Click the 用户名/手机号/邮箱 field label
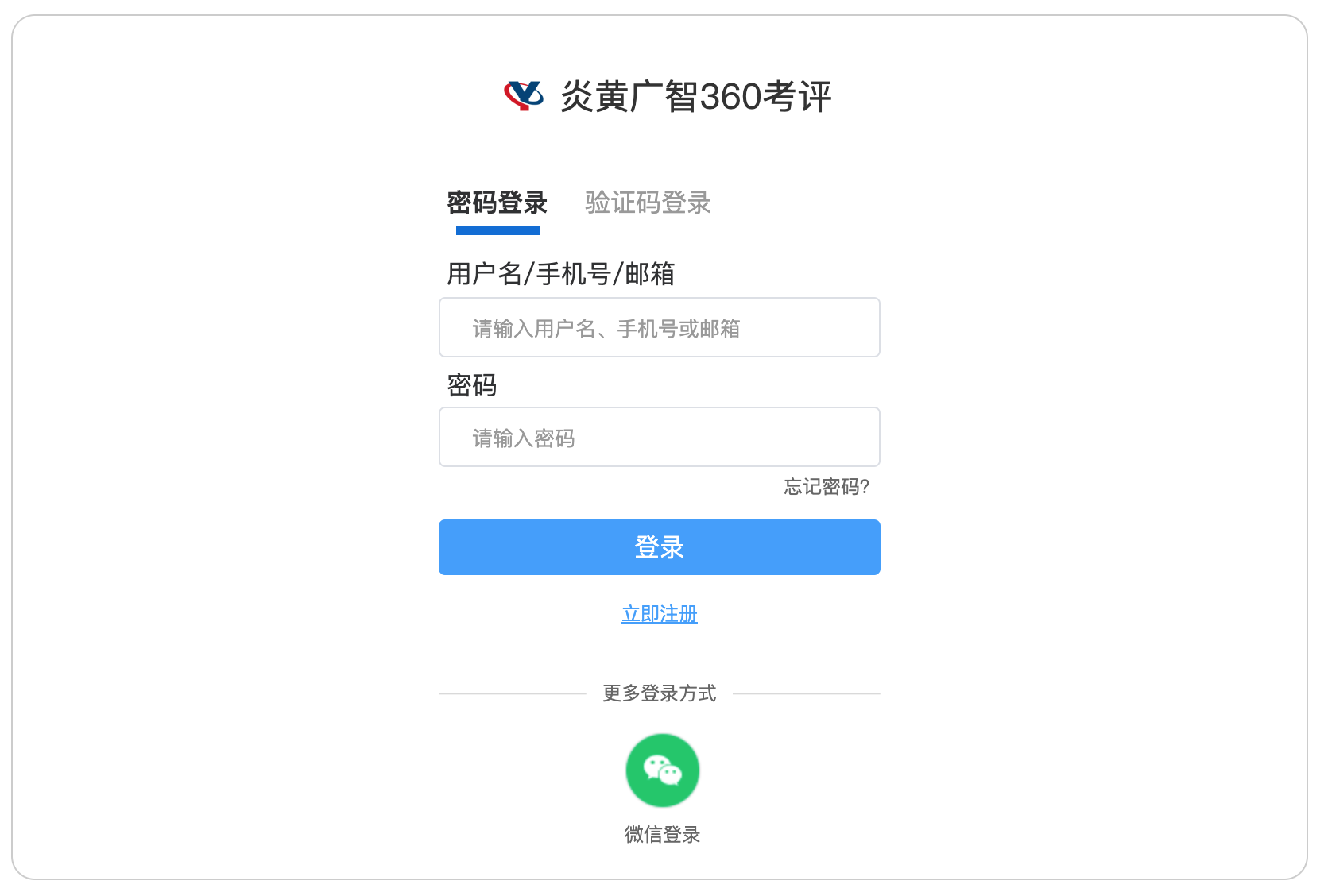The width and height of the screenshot is (1324, 896). [561, 274]
